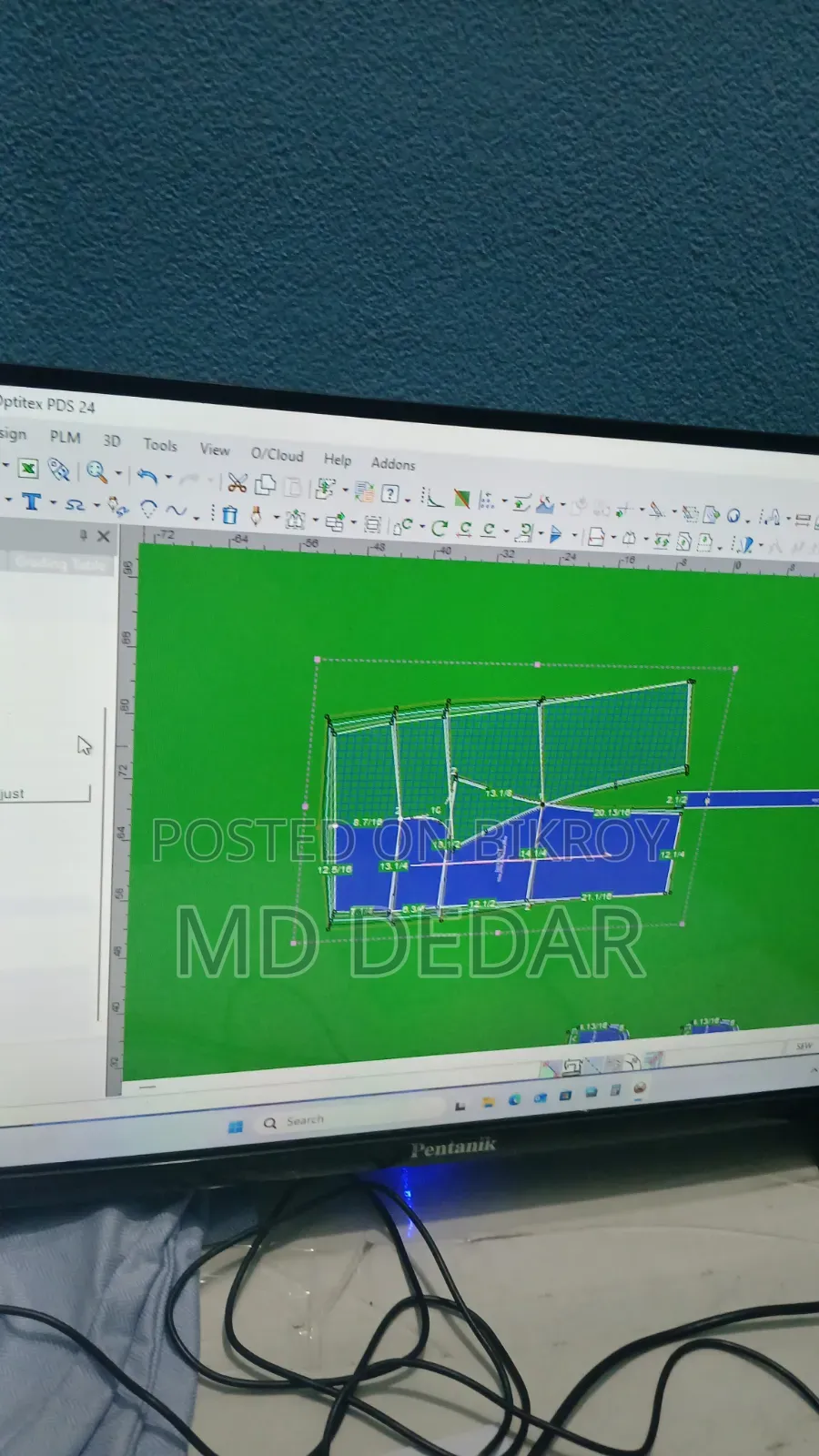The height and width of the screenshot is (1456, 819).
Task: Open the View menu
Action: 215,450
